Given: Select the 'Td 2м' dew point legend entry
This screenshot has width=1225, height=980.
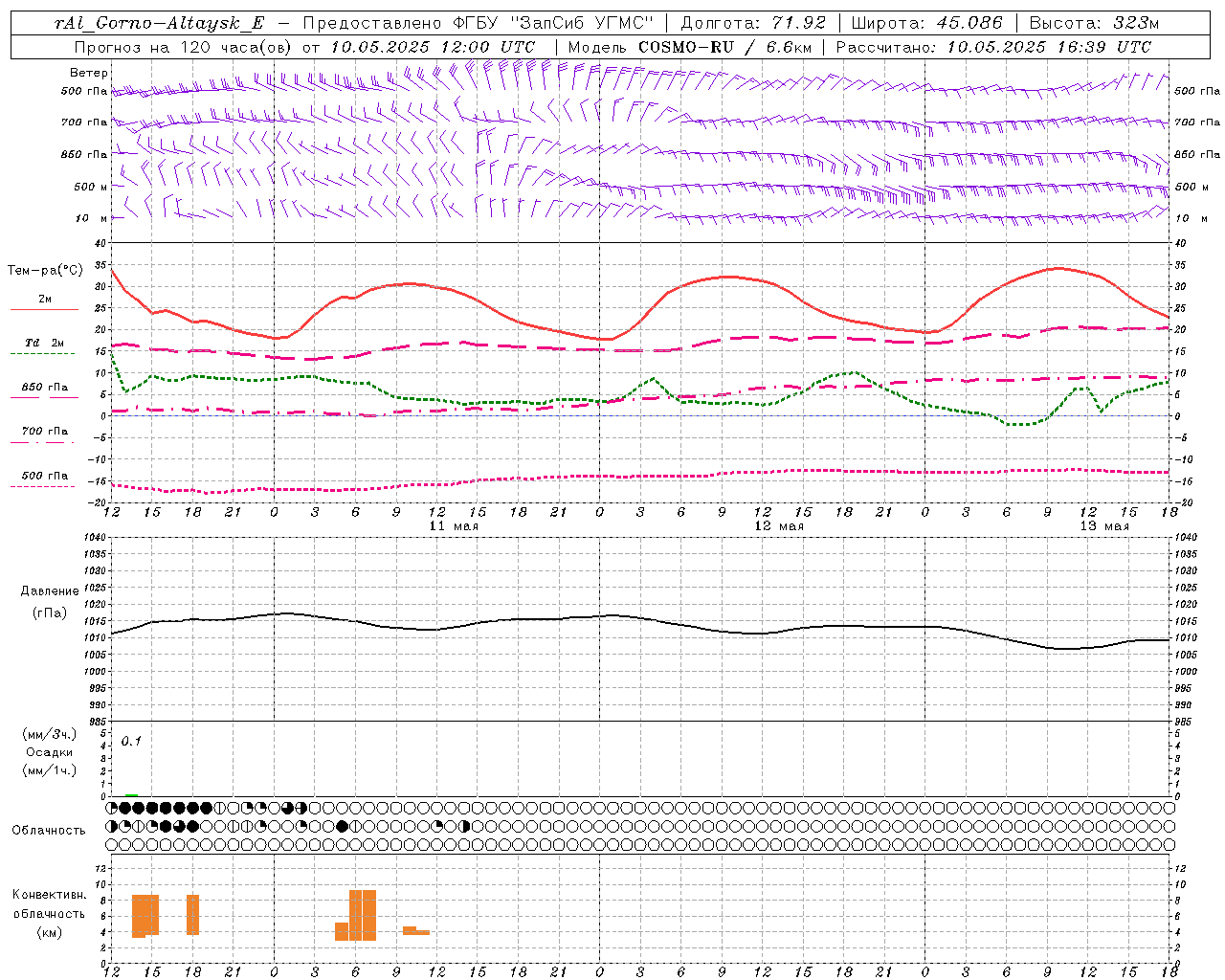Looking at the screenshot, I should (45, 343).
